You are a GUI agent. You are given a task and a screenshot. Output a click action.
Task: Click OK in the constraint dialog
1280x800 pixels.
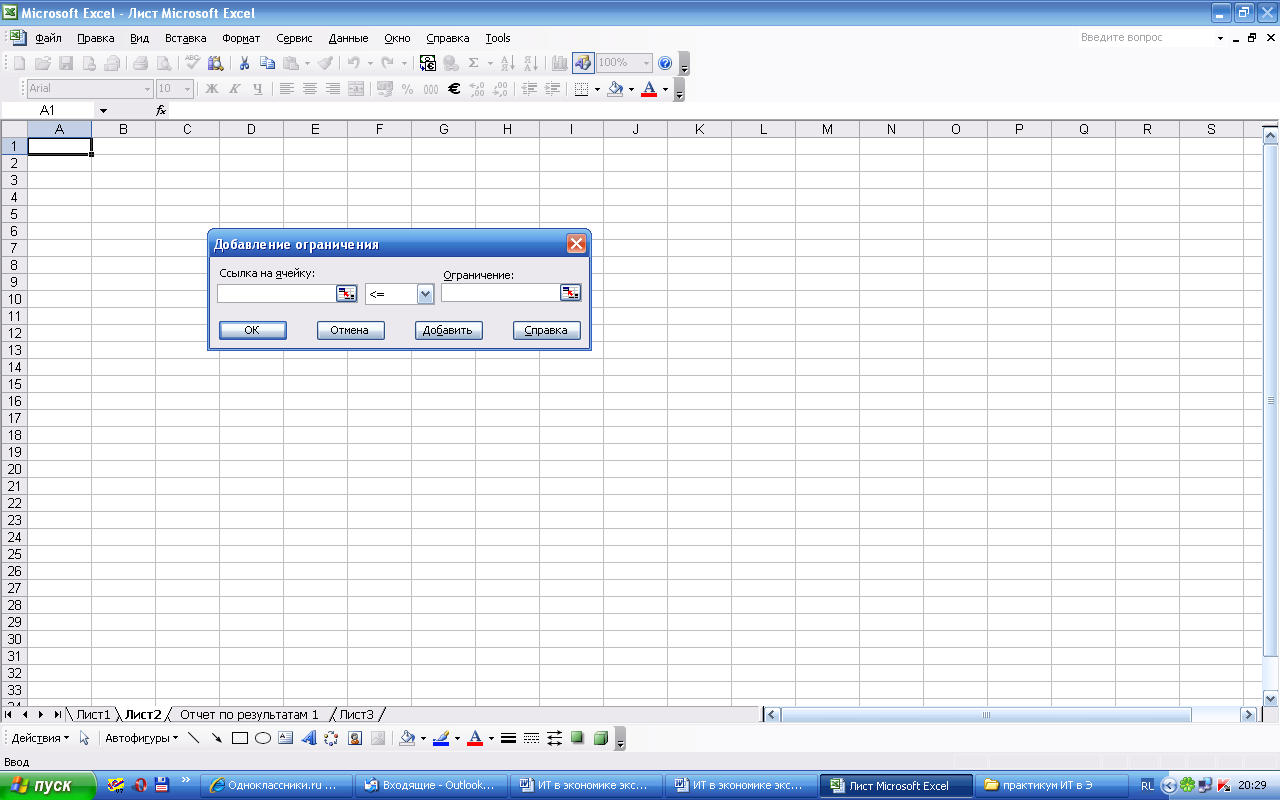pyautogui.click(x=252, y=330)
